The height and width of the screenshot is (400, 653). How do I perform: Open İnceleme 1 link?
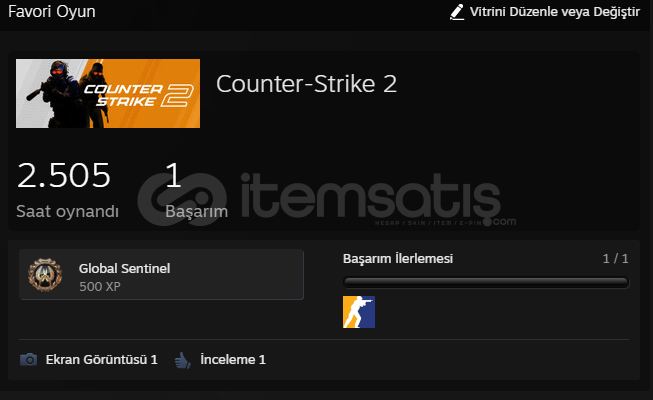(x=233, y=360)
